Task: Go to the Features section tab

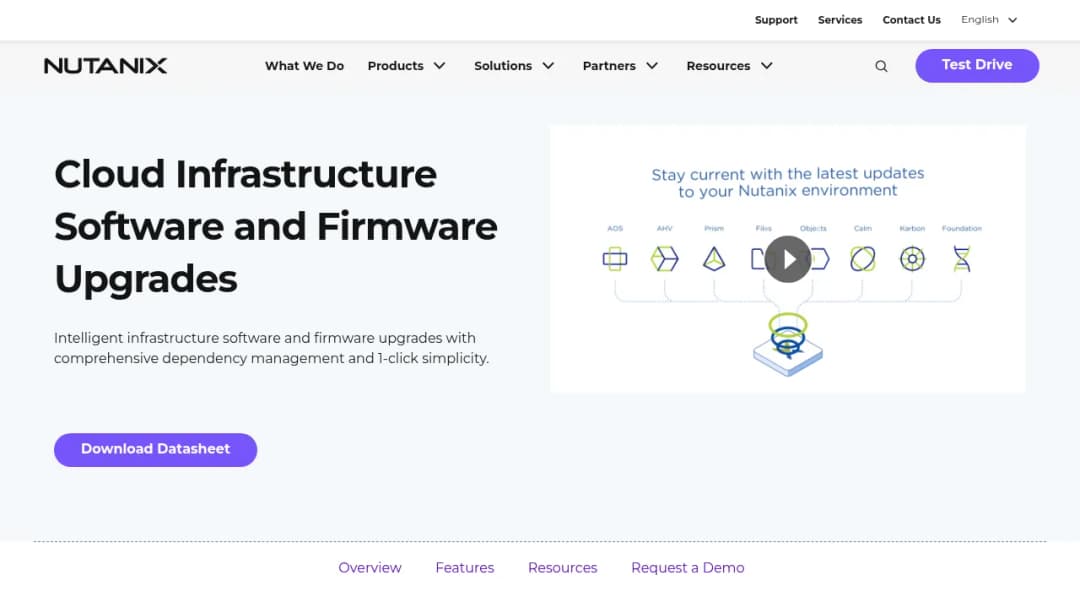Action: pyautogui.click(x=465, y=568)
